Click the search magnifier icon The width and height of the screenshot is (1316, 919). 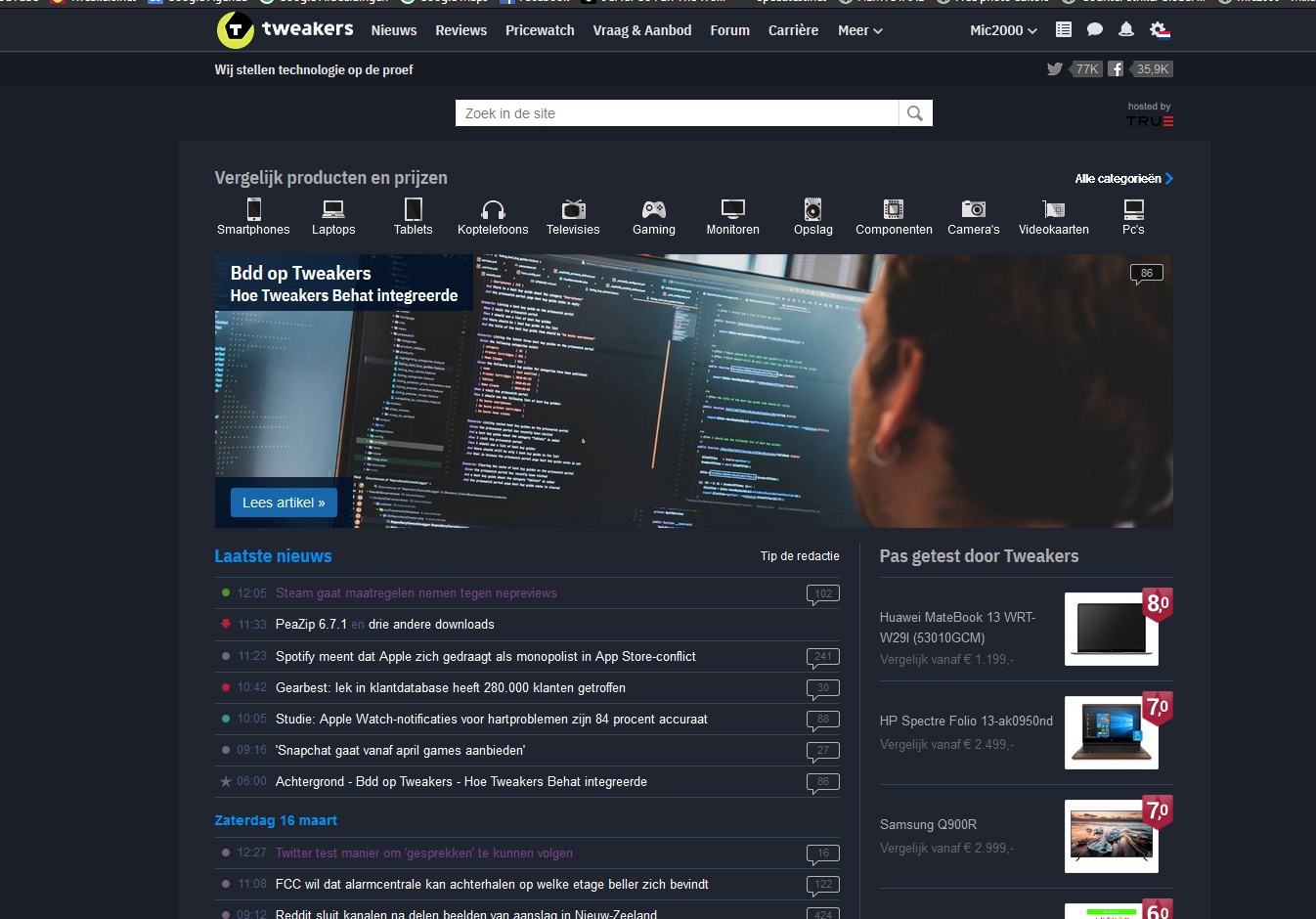coord(915,113)
